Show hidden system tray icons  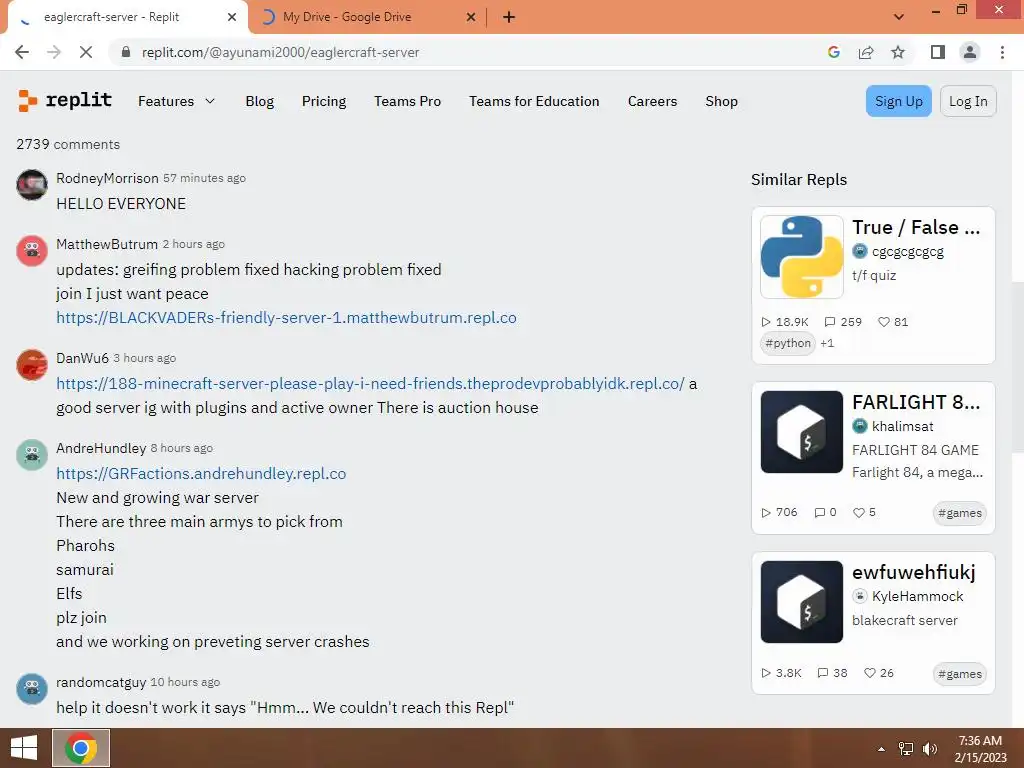882,749
